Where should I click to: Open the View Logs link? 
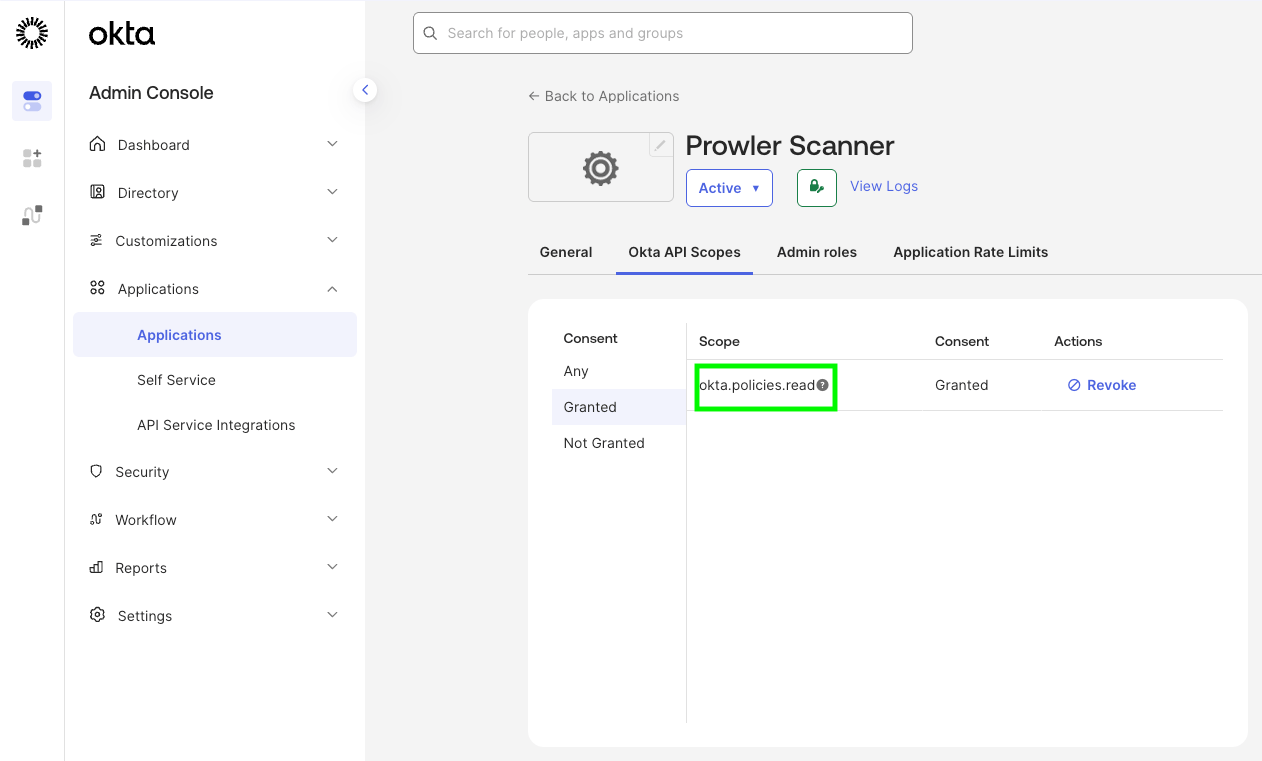[884, 186]
